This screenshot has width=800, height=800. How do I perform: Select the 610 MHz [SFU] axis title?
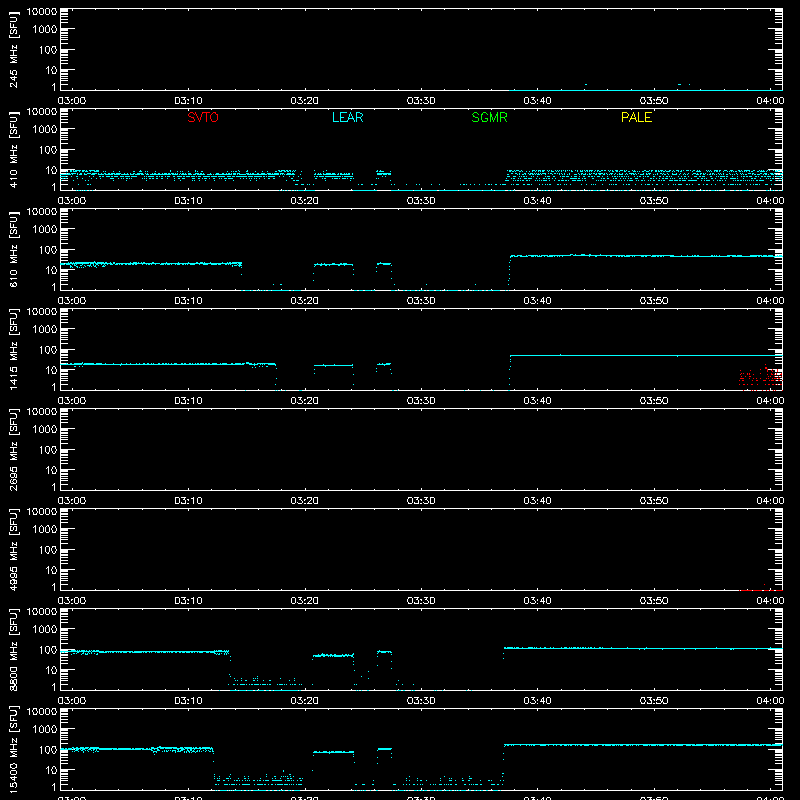(13, 250)
